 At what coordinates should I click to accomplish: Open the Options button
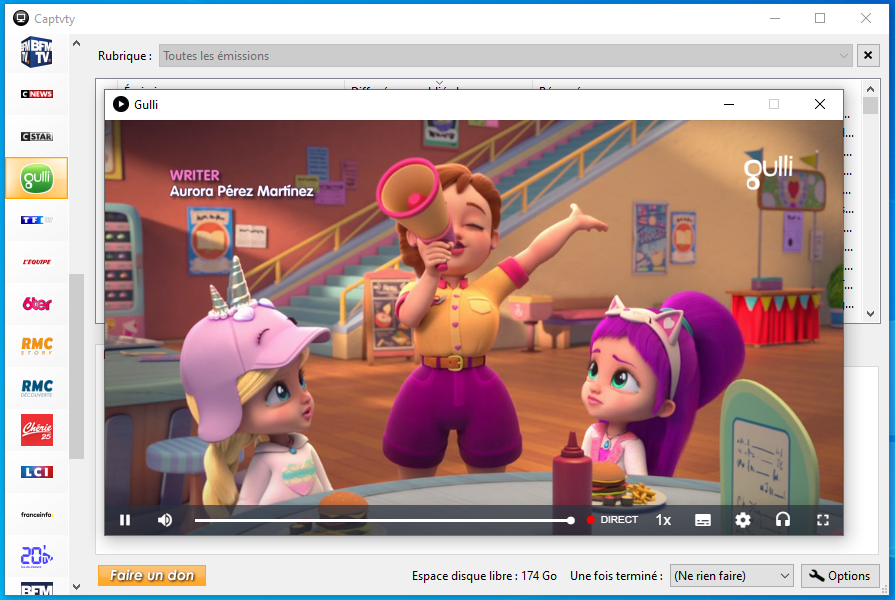[x=840, y=576]
